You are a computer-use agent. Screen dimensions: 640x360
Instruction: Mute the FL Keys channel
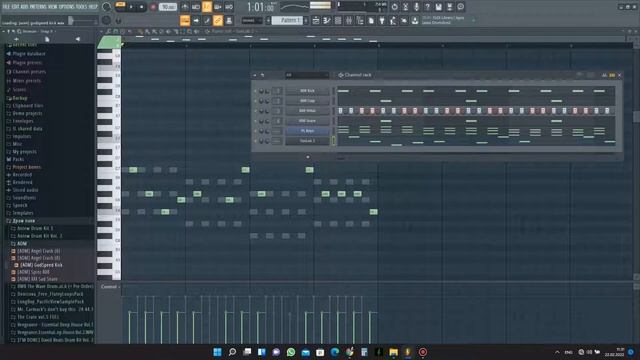(x=256, y=131)
